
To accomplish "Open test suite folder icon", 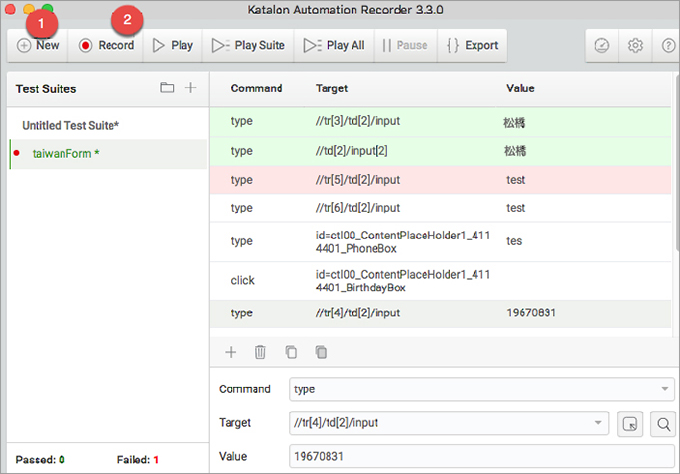I will 167,88.
